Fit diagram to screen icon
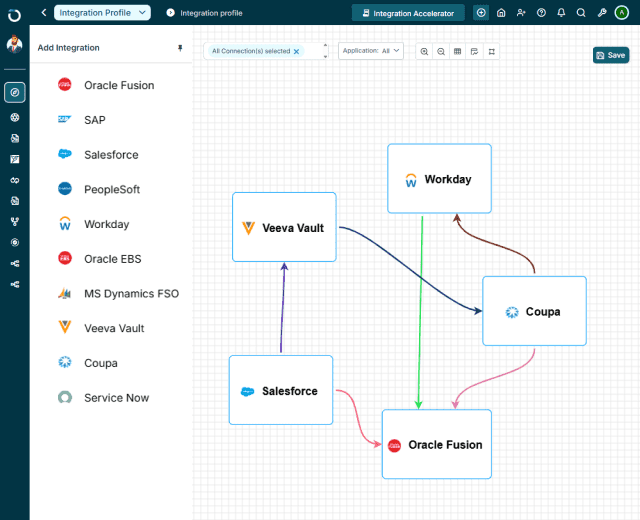This screenshot has width=640, height=520. click(491, 51)
